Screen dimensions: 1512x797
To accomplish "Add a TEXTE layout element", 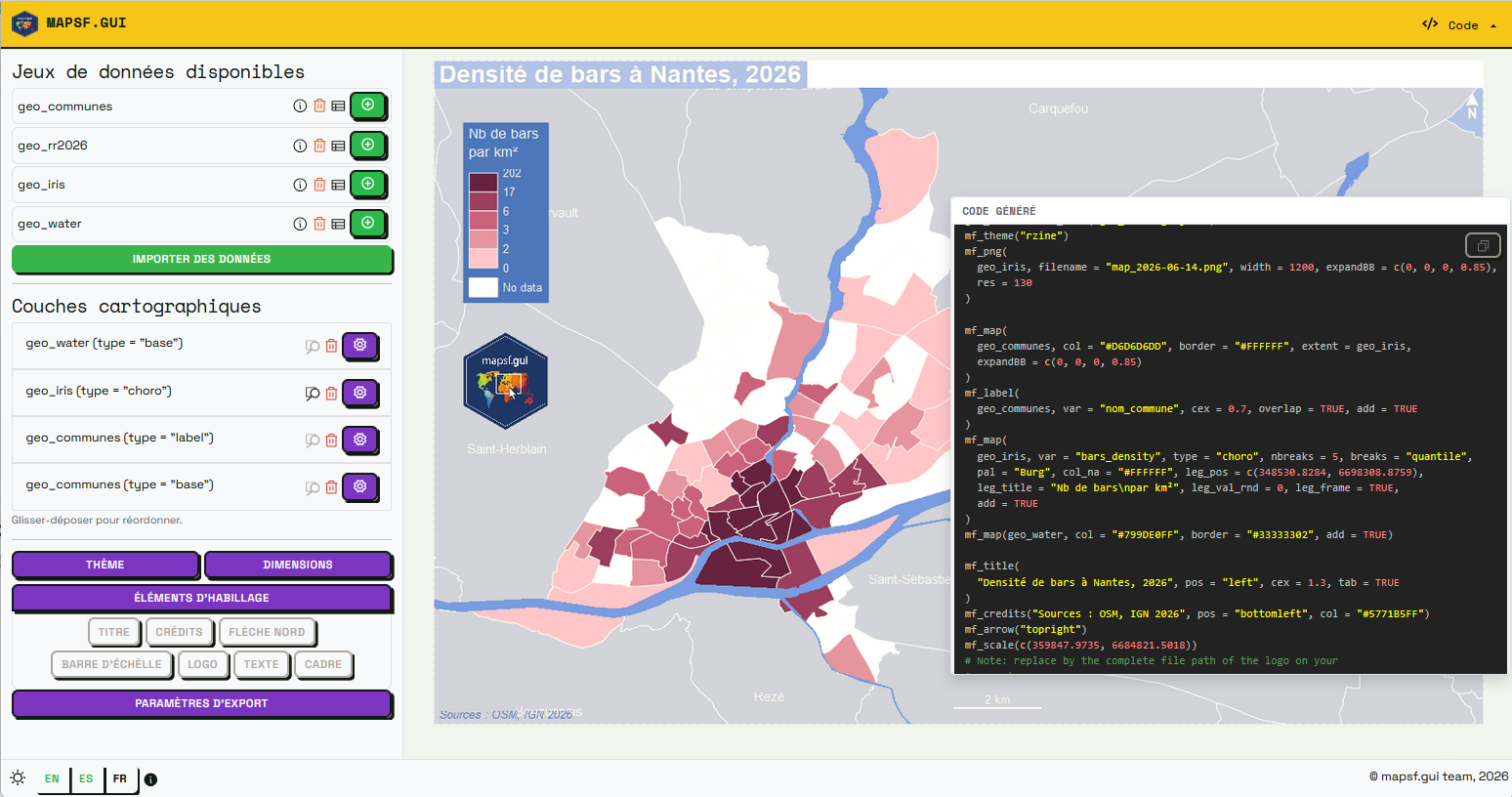I will [x=261, y=664].
